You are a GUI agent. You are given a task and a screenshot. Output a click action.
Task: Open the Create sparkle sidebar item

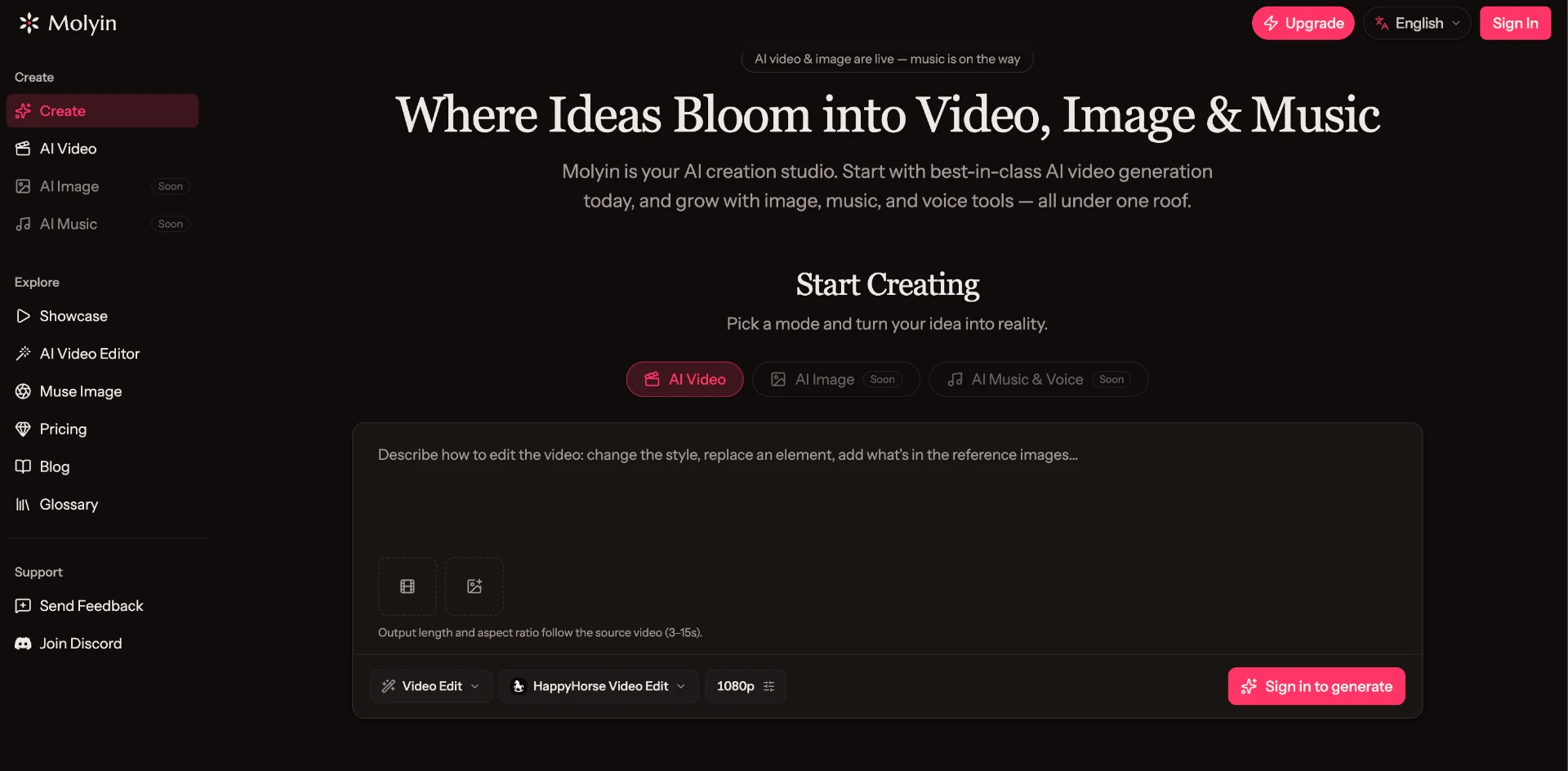coord(103,111)
